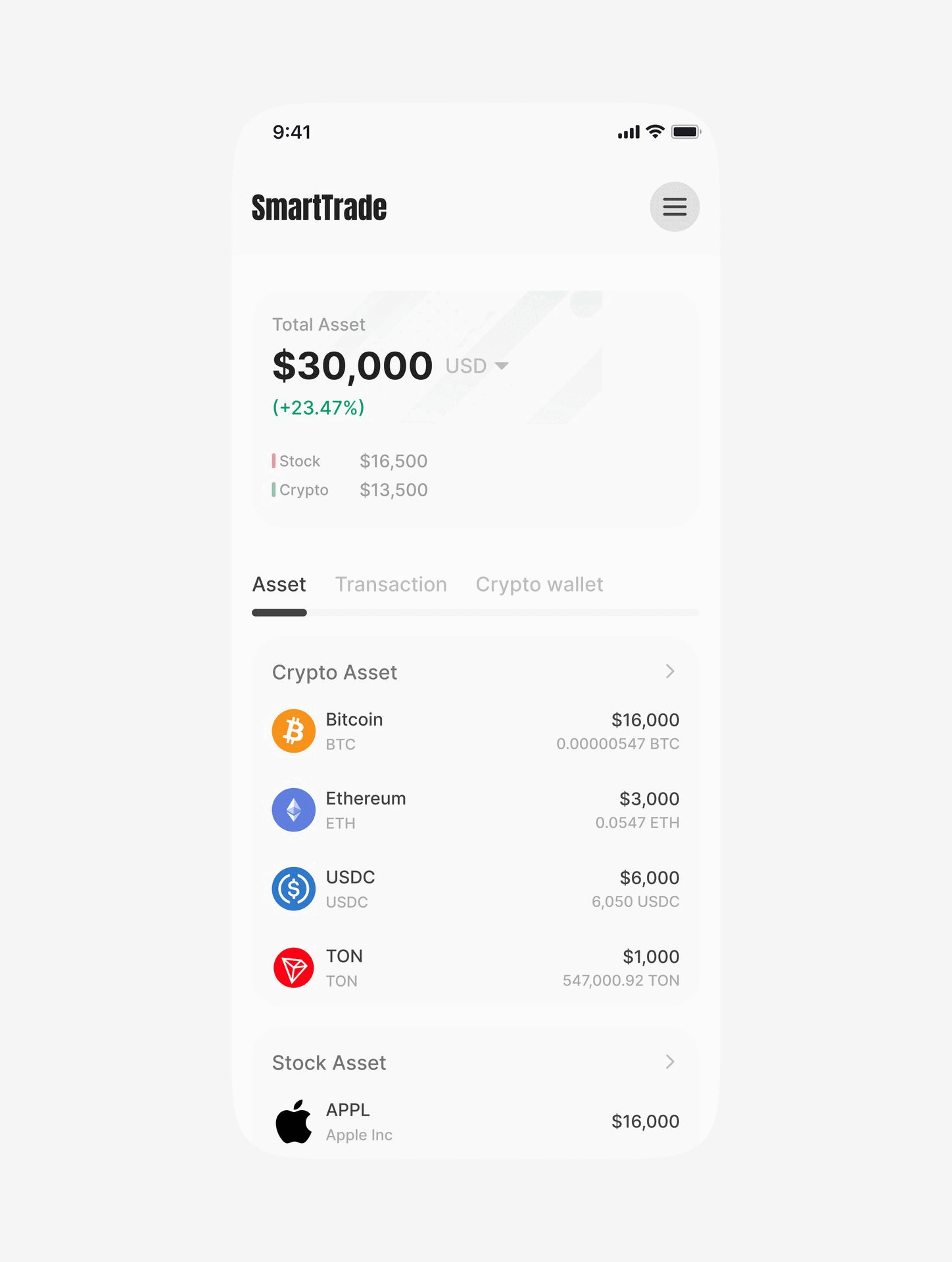The width and height of the screenshot is (952, 1262).
Task: Tap the USDC coin icon
Action: [x=294, y=889]
